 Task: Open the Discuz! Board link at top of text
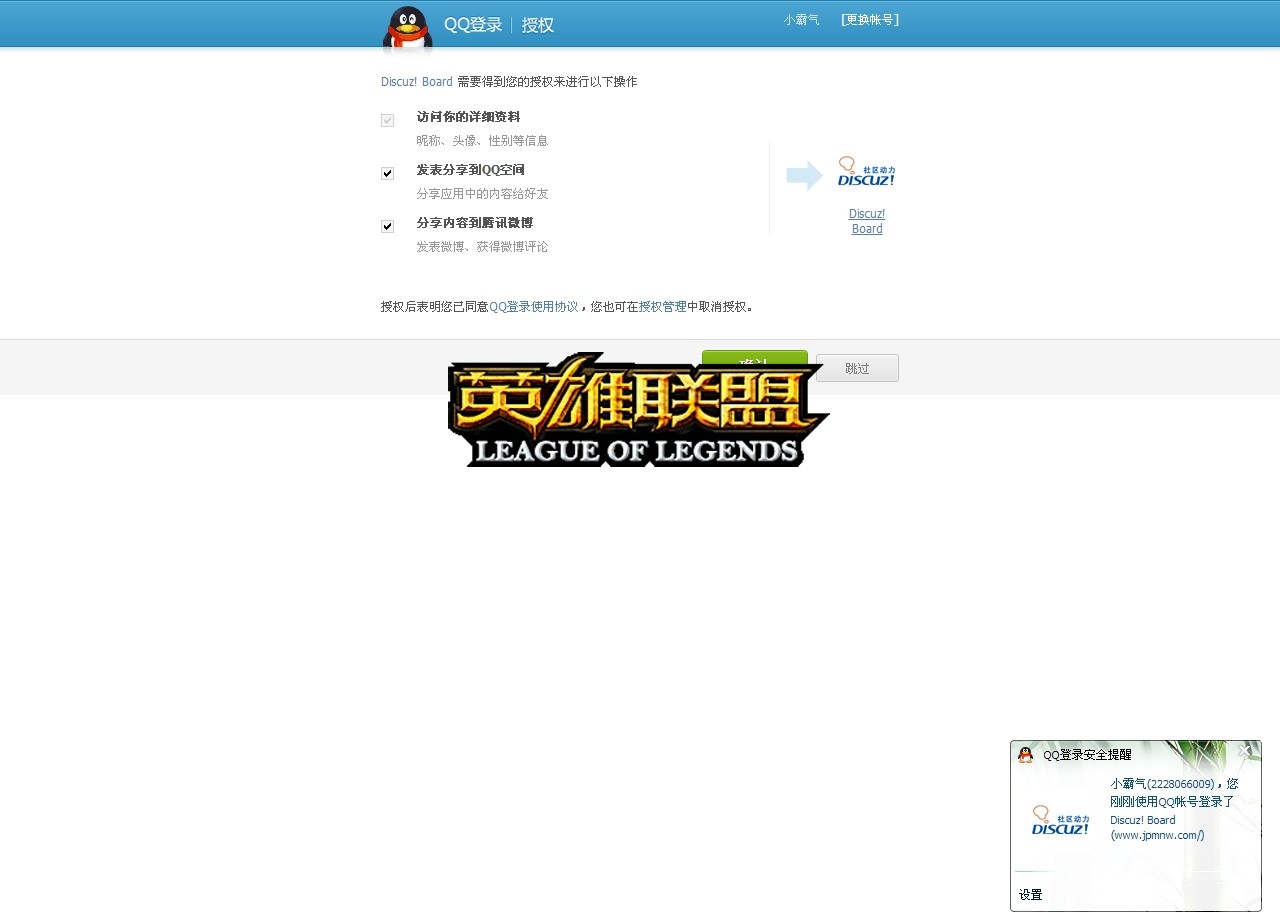[417, 82]
